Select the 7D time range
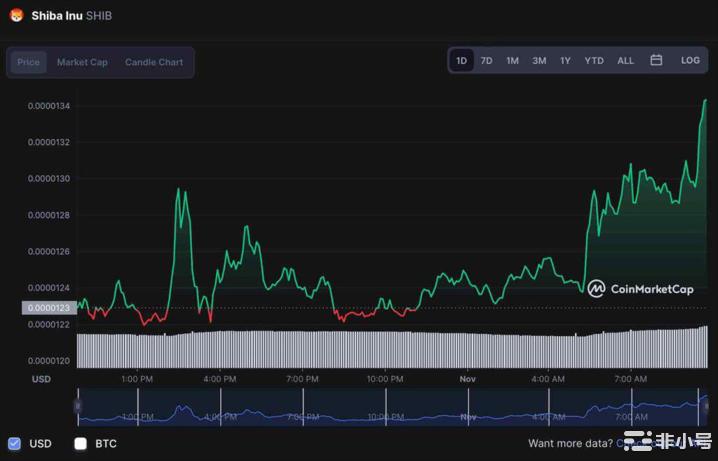Screen dimensions: 718x461 486,60
